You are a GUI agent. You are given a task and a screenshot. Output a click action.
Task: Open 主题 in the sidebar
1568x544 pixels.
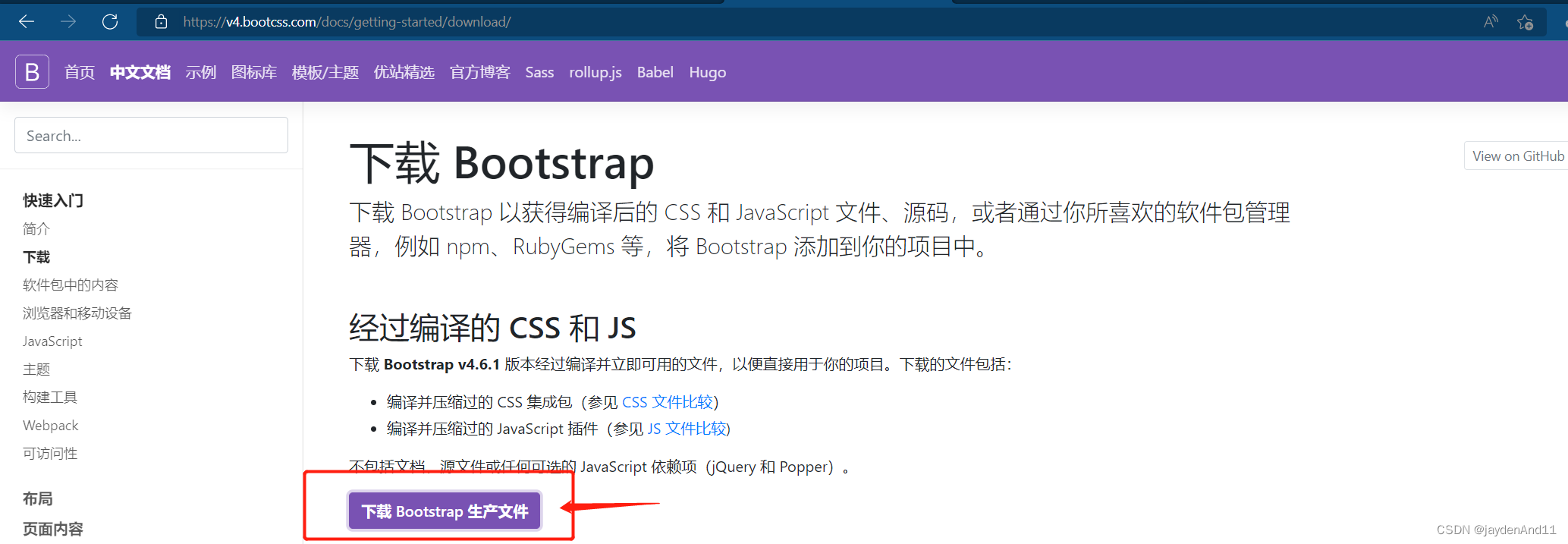(36, 369)
